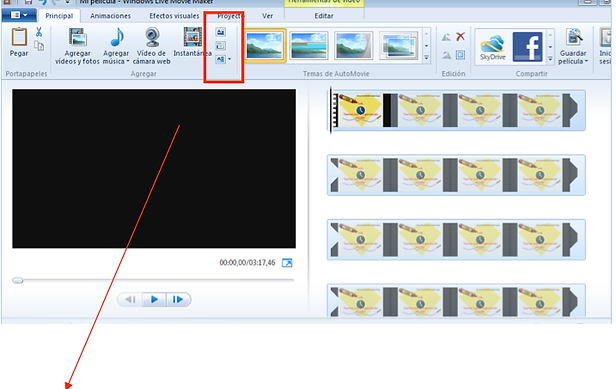Open the Proyecto tab

(x=231, y=16)
